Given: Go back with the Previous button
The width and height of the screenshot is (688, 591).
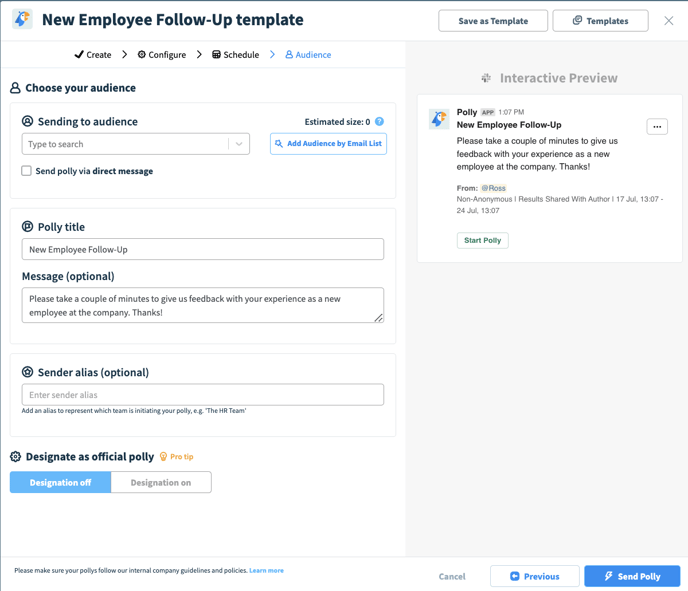Looking at the screenshot, I should [x=534, y=576].
